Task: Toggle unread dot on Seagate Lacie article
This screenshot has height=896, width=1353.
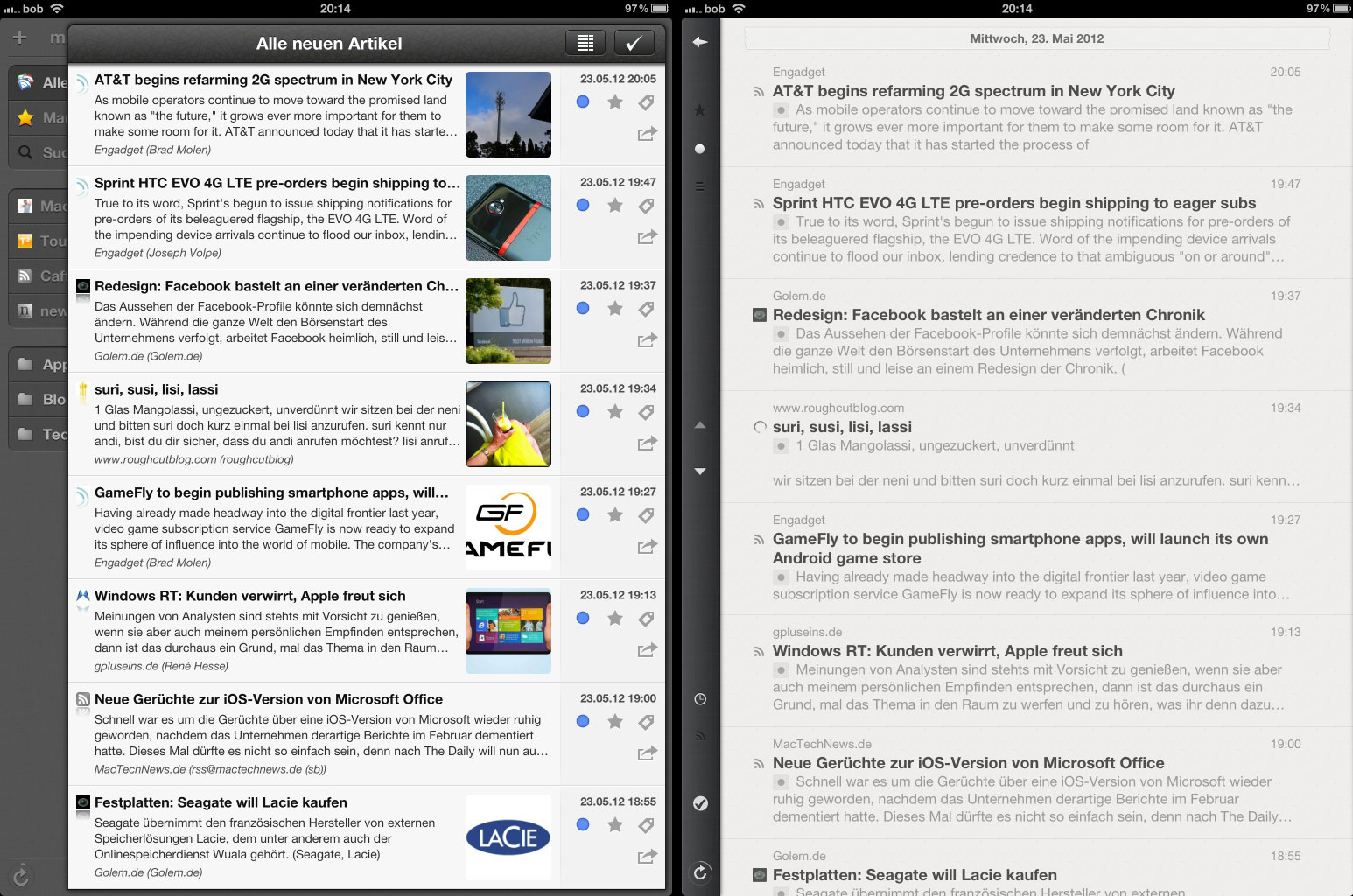Action: pos(583,825)
